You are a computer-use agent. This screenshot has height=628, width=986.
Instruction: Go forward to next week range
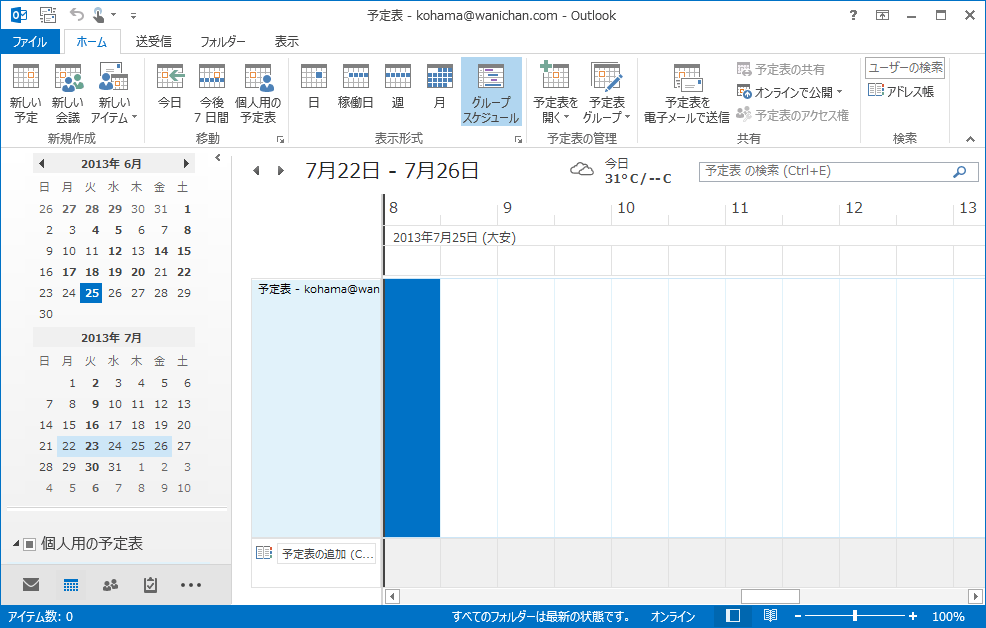click(x=280, y=170)
